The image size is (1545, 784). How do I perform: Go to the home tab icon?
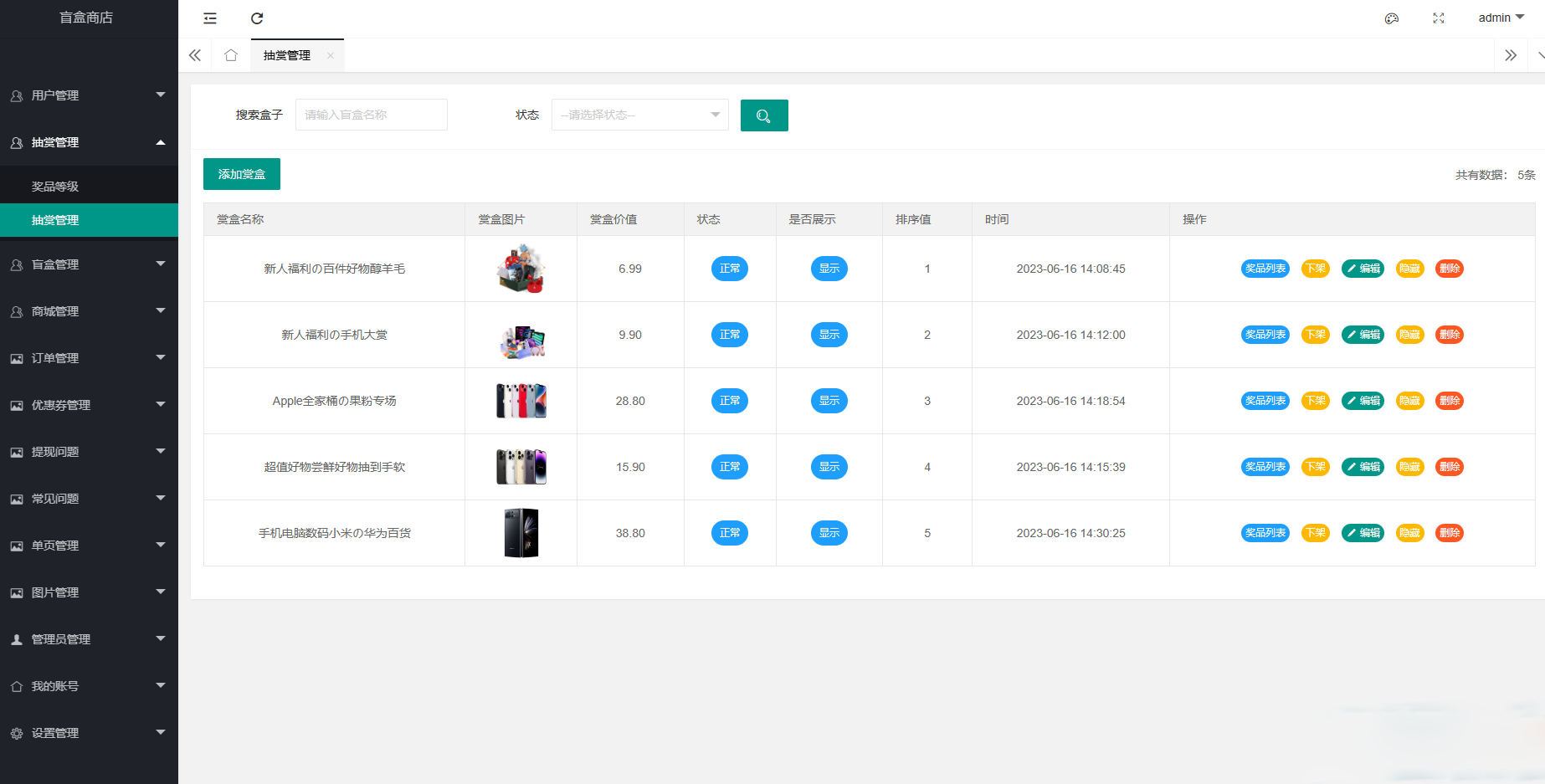click(231, 55)
